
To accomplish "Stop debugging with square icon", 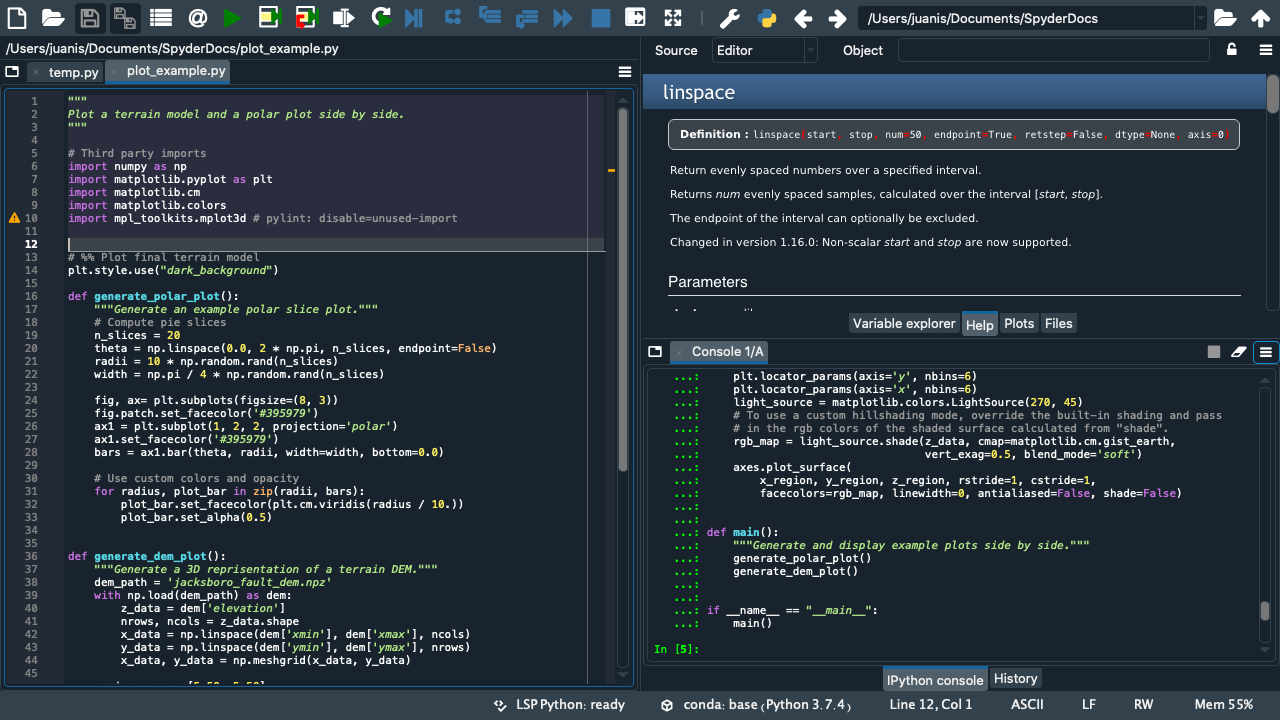I will (600, 17).
